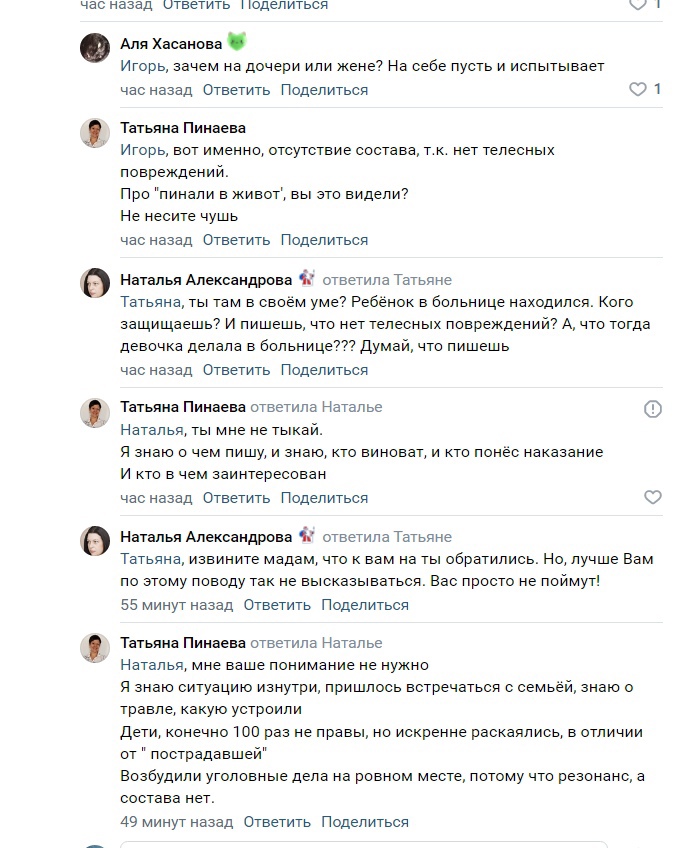
Task: Share the 49 минут назад comment
Action: pos(364,822)
